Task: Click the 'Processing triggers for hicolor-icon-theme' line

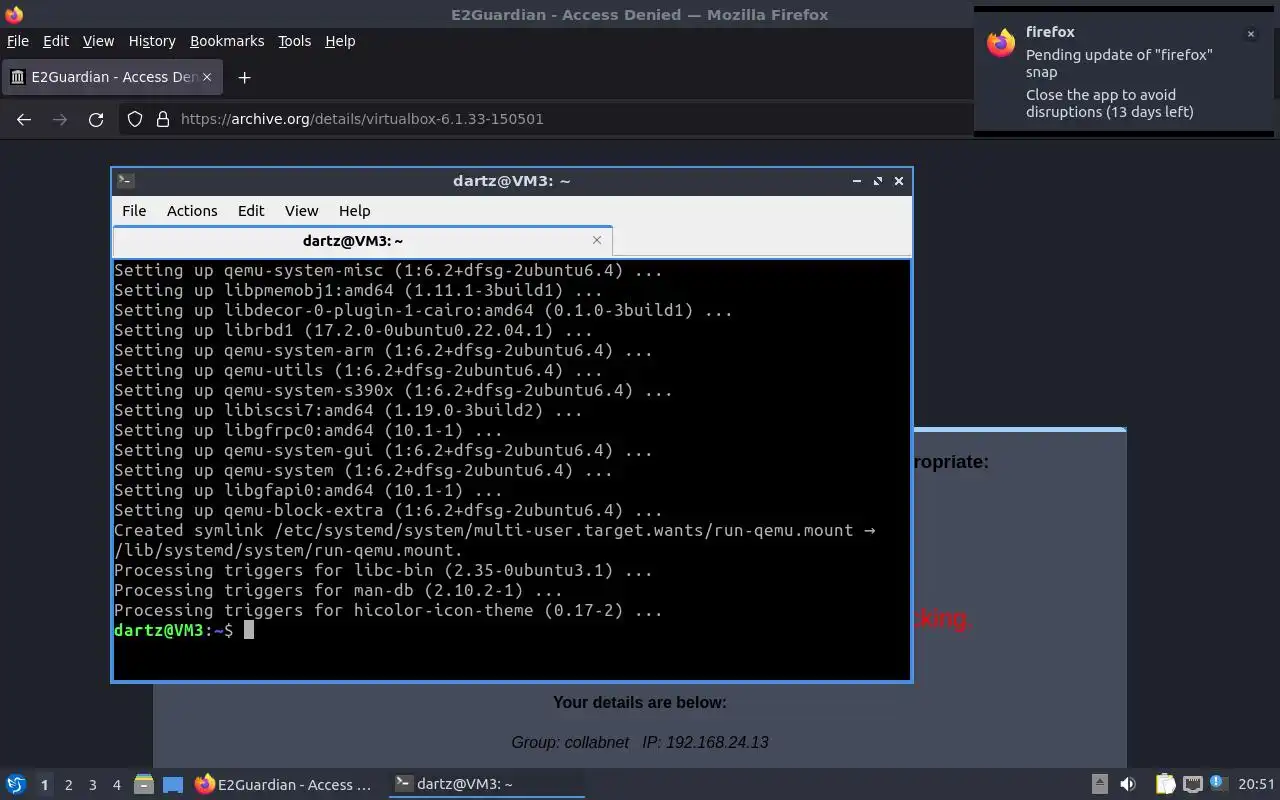Action: (388, 610)
